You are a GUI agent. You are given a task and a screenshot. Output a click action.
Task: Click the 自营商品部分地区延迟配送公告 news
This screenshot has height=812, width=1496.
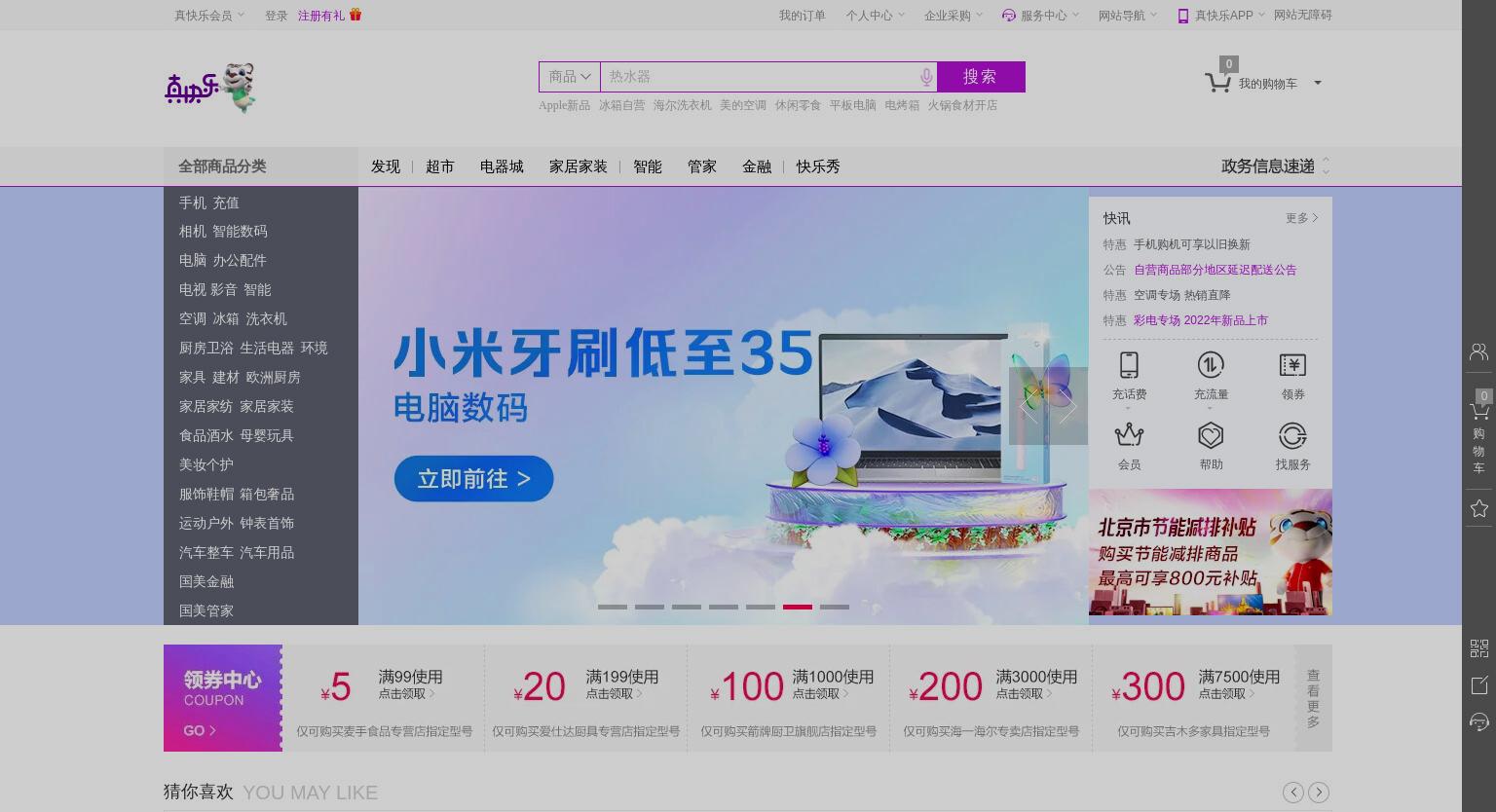1215,270
